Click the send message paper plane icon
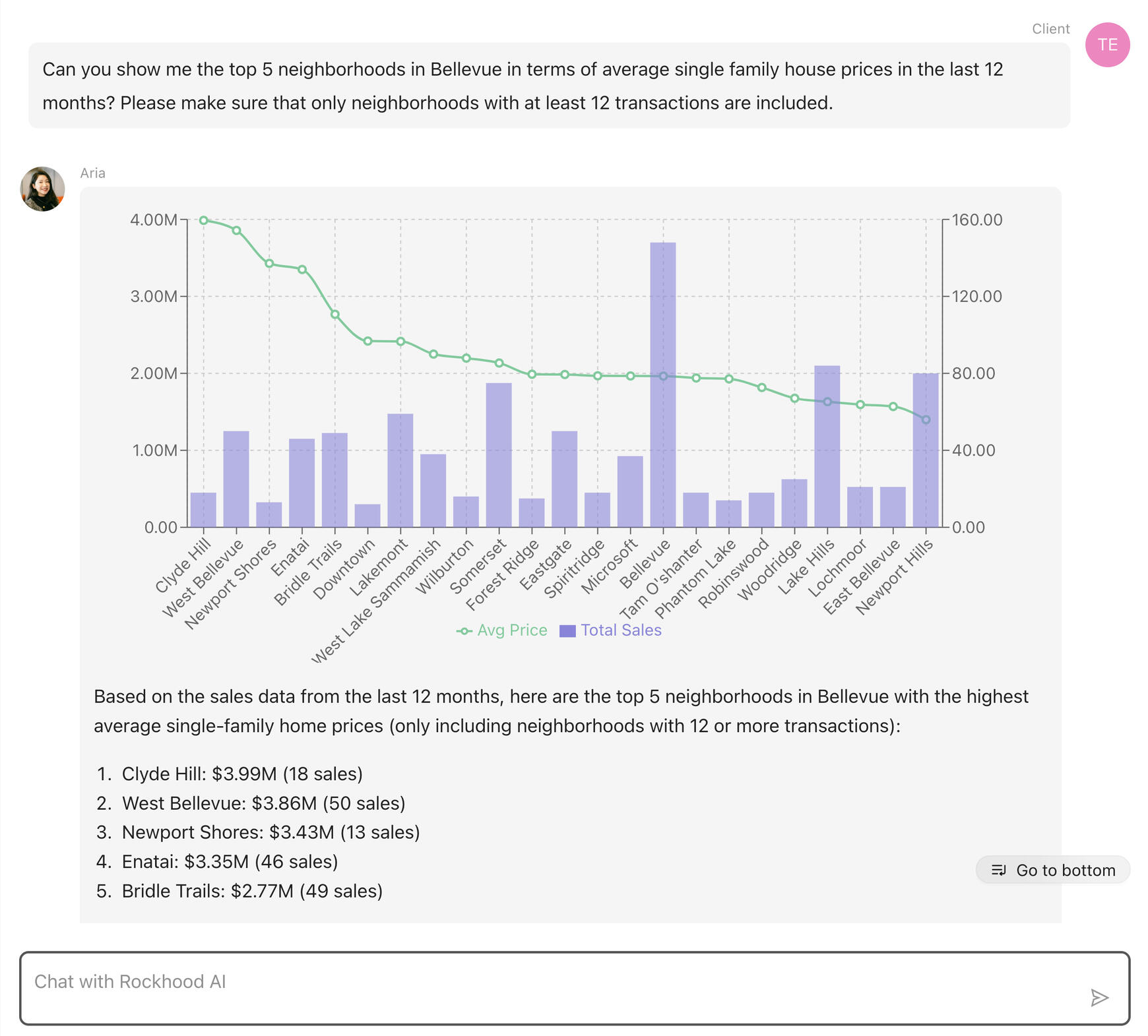The height and width of the screenshot is (1036, 1148). pyautogui.click(x=1099, y=998)
